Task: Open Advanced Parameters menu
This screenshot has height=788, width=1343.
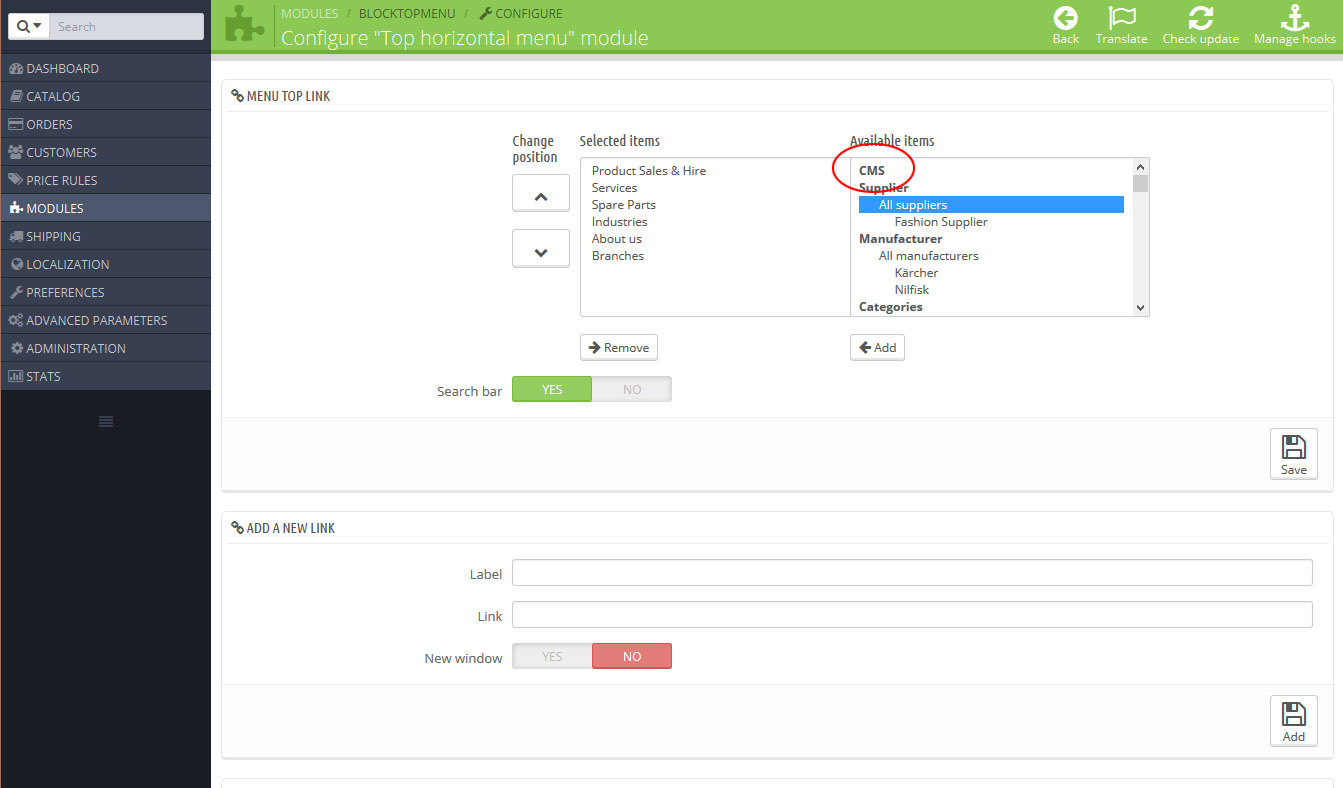Action: click(x=105, y=320)
